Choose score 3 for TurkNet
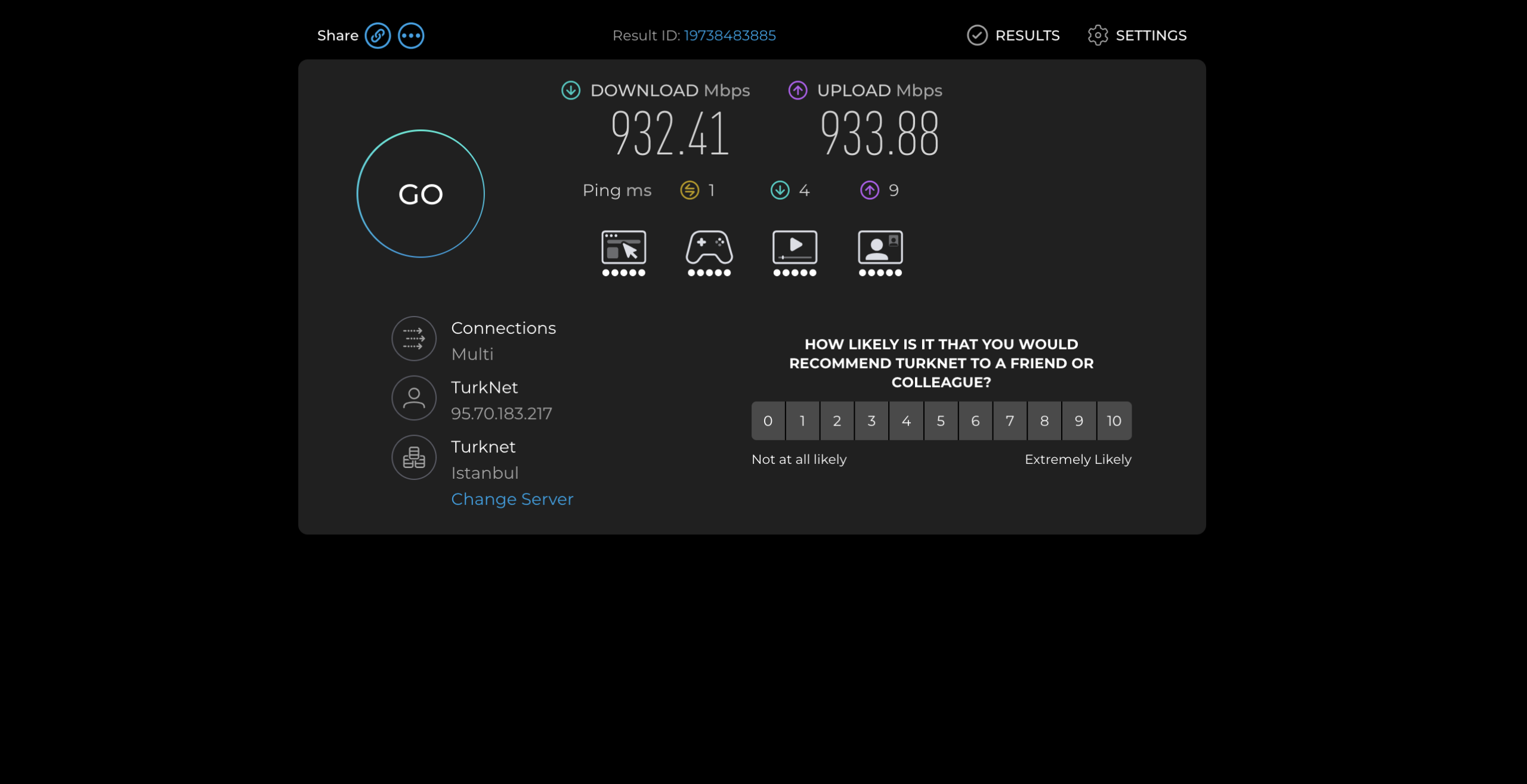The height and width of the screenshot is (784, 1527). click(x=871, y=421)
